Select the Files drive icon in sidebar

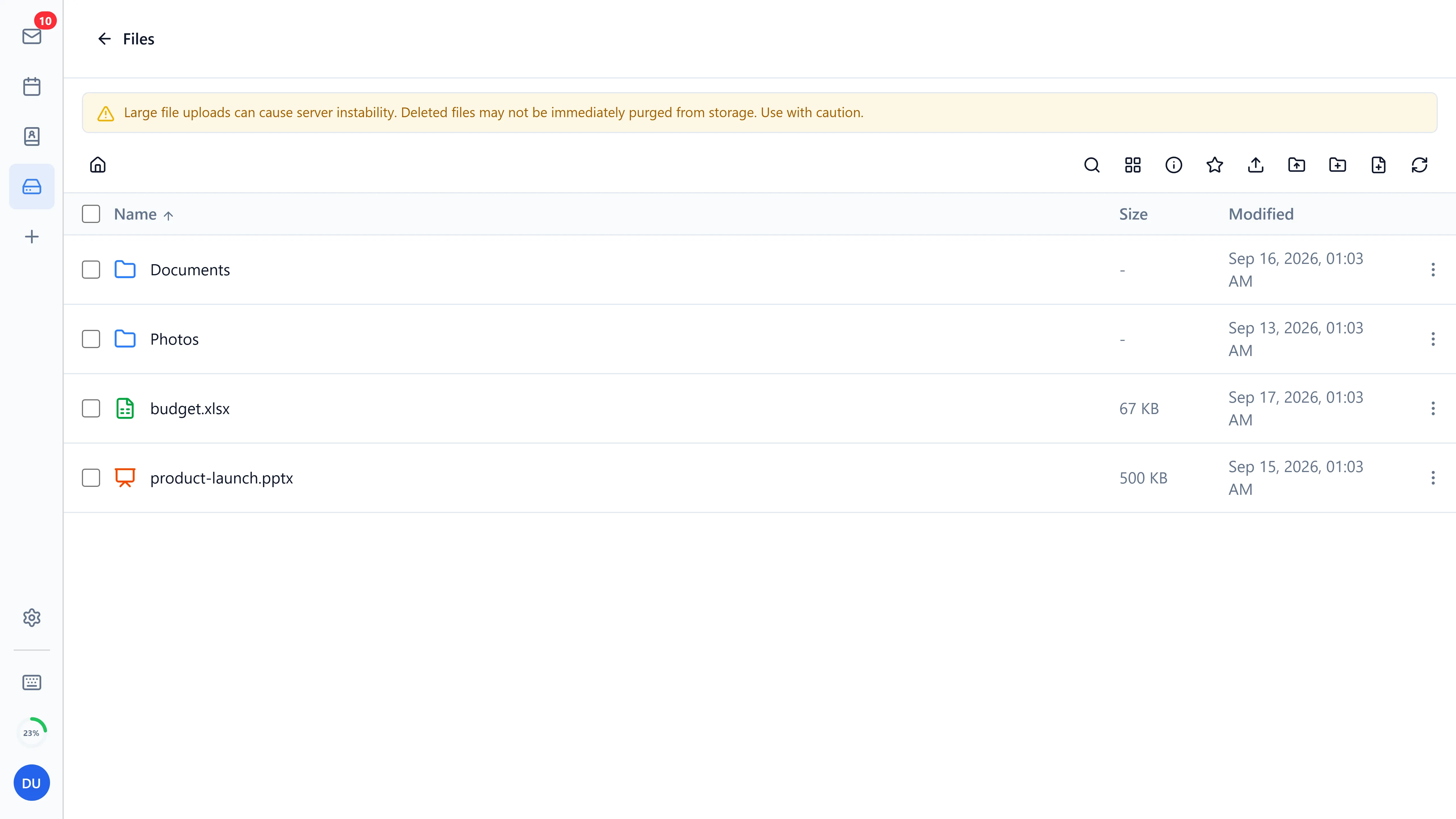tap(32, 187)
